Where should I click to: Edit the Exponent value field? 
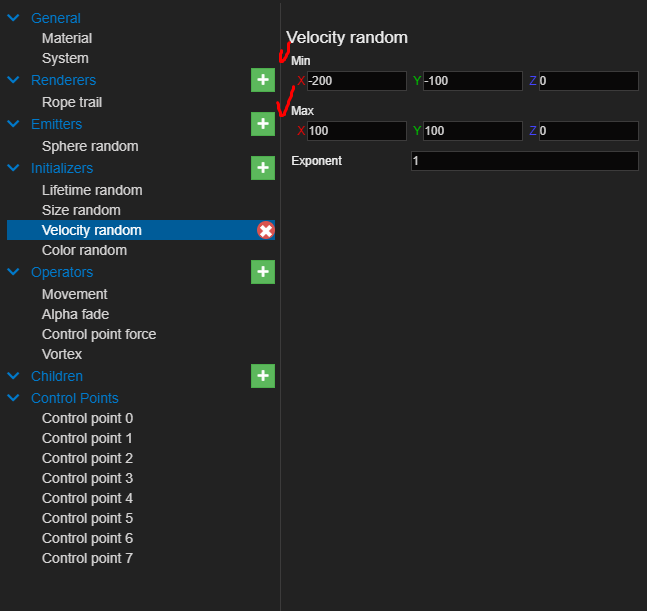pyautogui.click(x=524, y=161)
